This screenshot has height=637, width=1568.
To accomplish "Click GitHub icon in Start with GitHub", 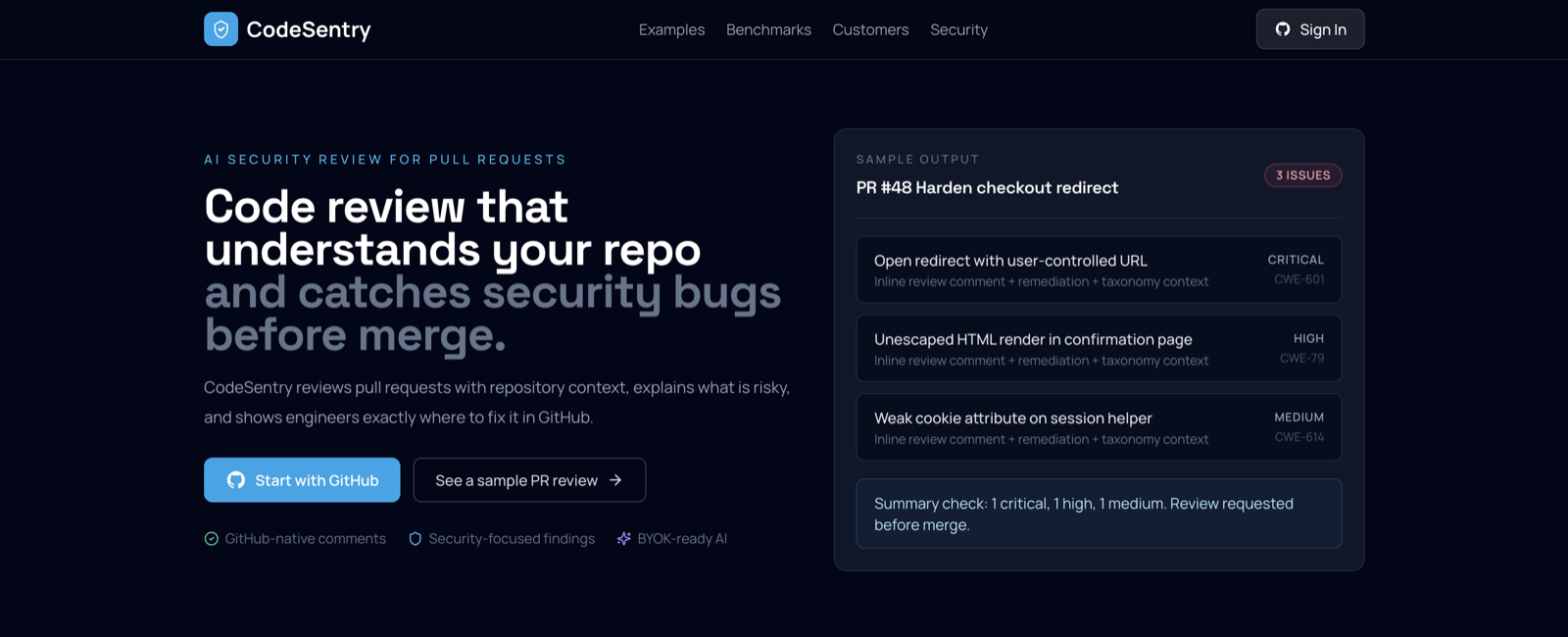I will coord(236,480).
